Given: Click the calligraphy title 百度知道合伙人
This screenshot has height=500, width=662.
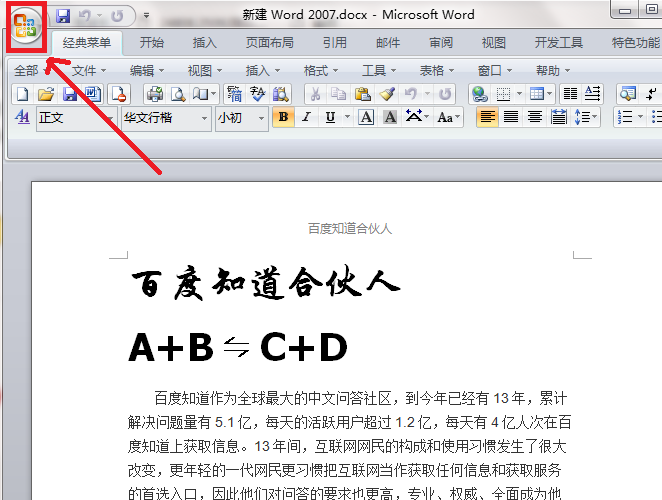Looking at the screenshot, I should (266, 283).
